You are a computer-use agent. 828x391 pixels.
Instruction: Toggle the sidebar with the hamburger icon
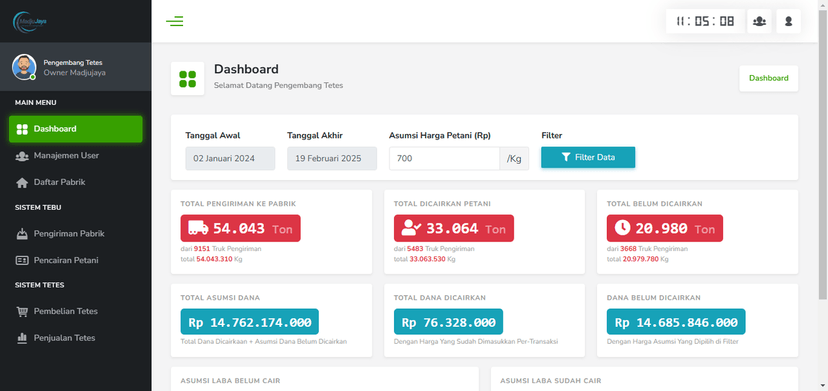174,21
